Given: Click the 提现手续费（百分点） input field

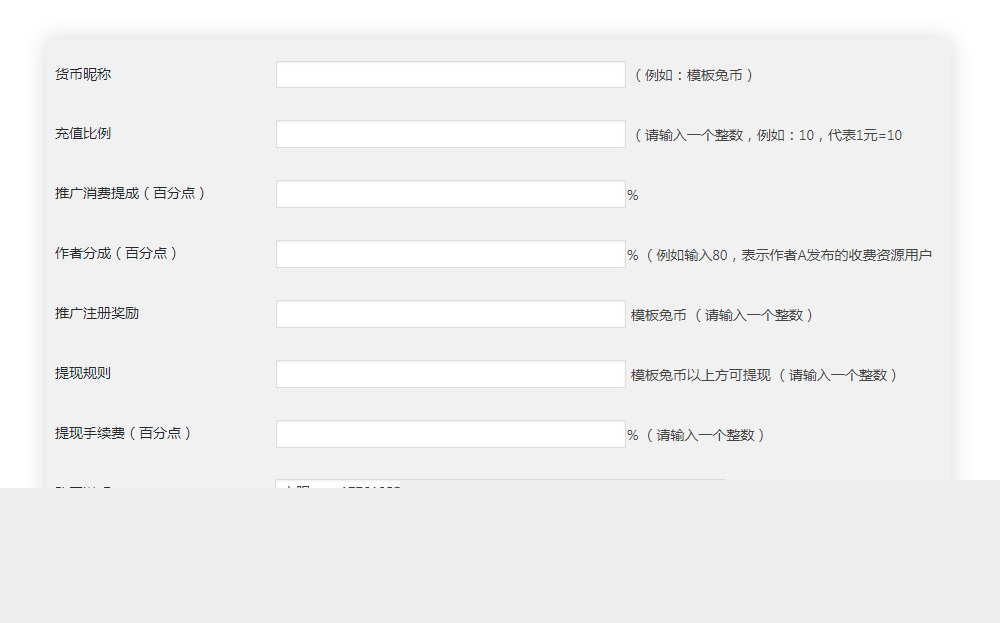Looking at the screenshot, I should point(449,433).
